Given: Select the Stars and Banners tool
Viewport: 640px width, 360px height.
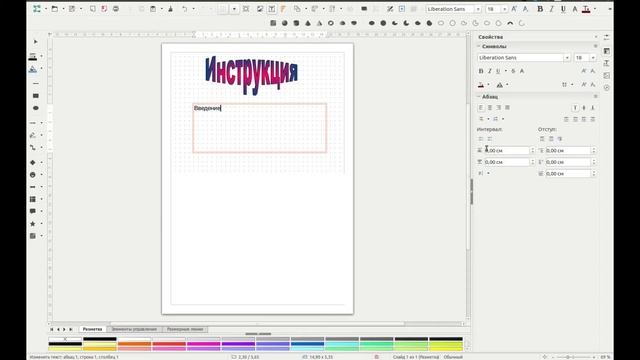Looking at the screenshot, I should pos(33,224).
